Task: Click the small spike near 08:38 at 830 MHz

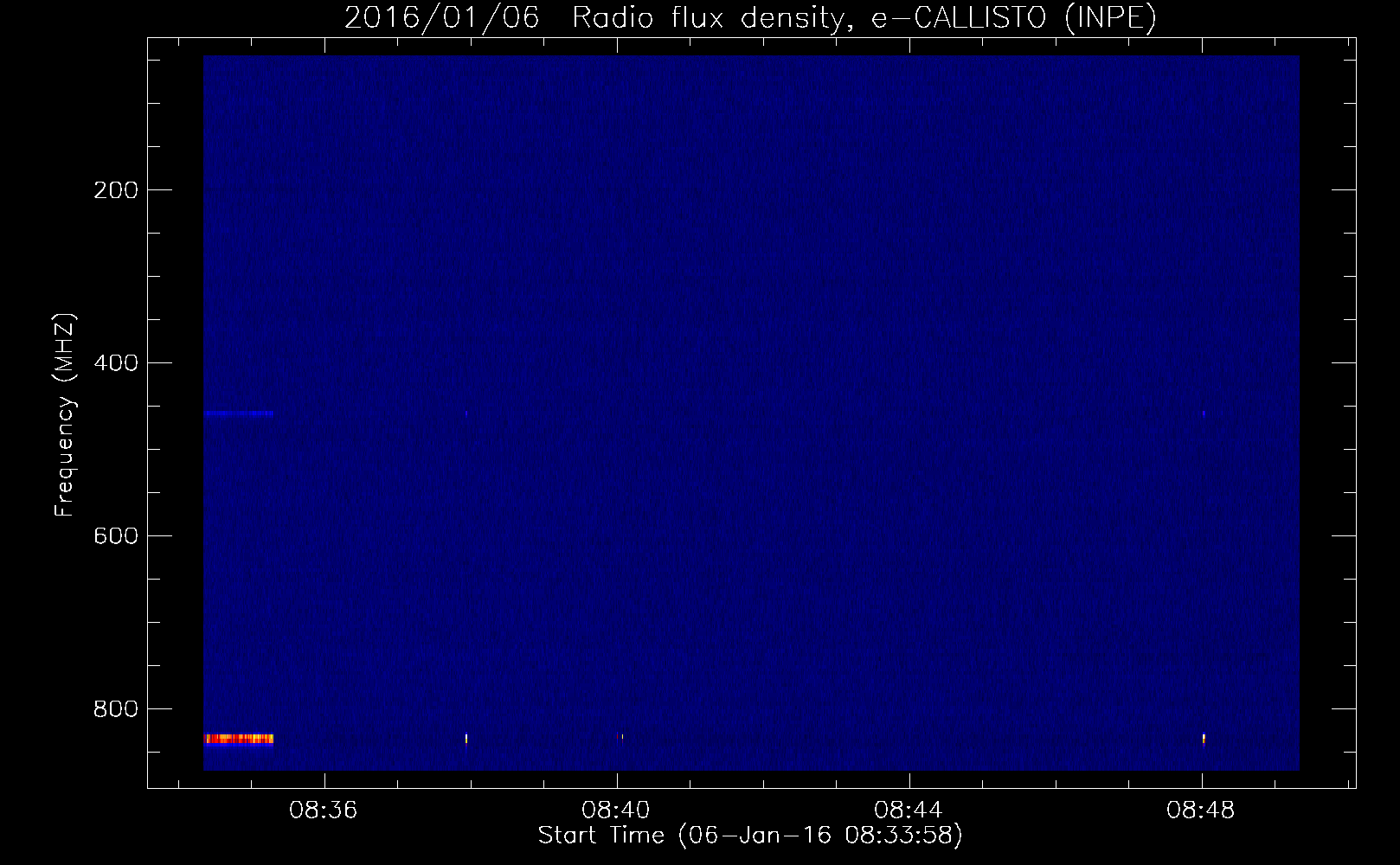Action: pos(466,739)
